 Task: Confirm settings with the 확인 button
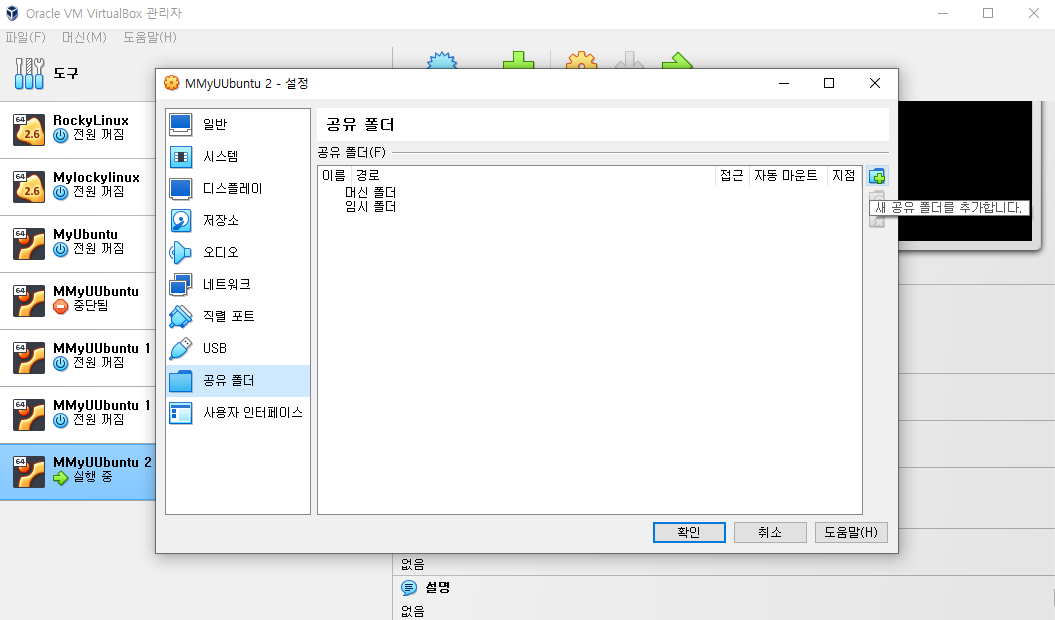tap(689, 532)
